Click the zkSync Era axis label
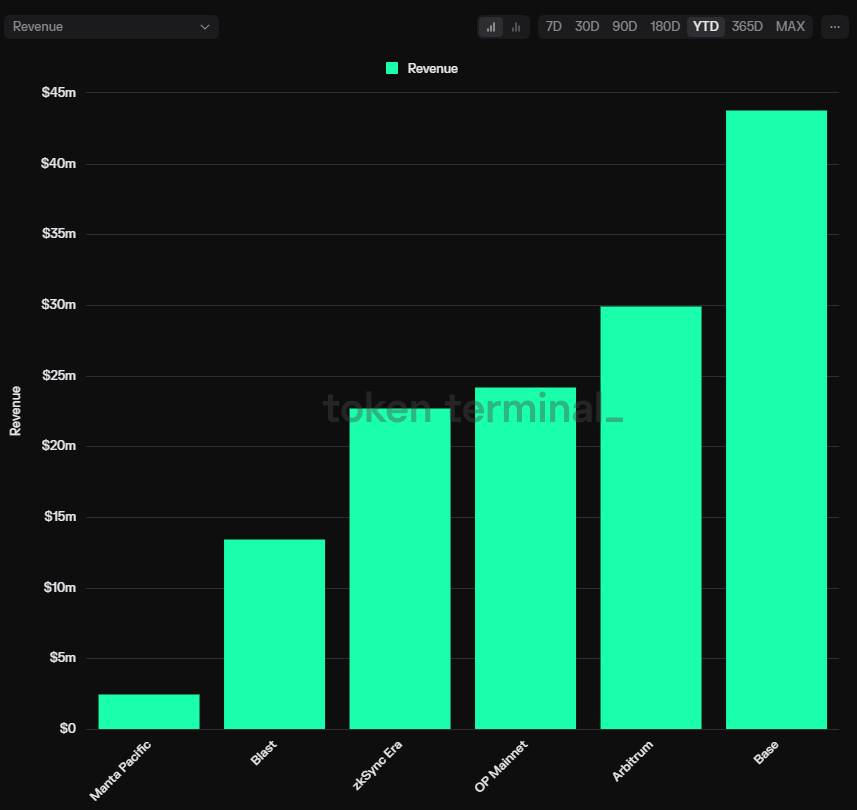 point(378,765)
